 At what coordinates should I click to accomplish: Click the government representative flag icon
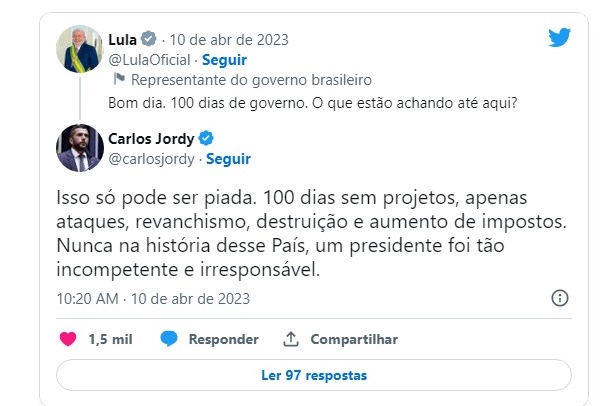pos(118,79)
